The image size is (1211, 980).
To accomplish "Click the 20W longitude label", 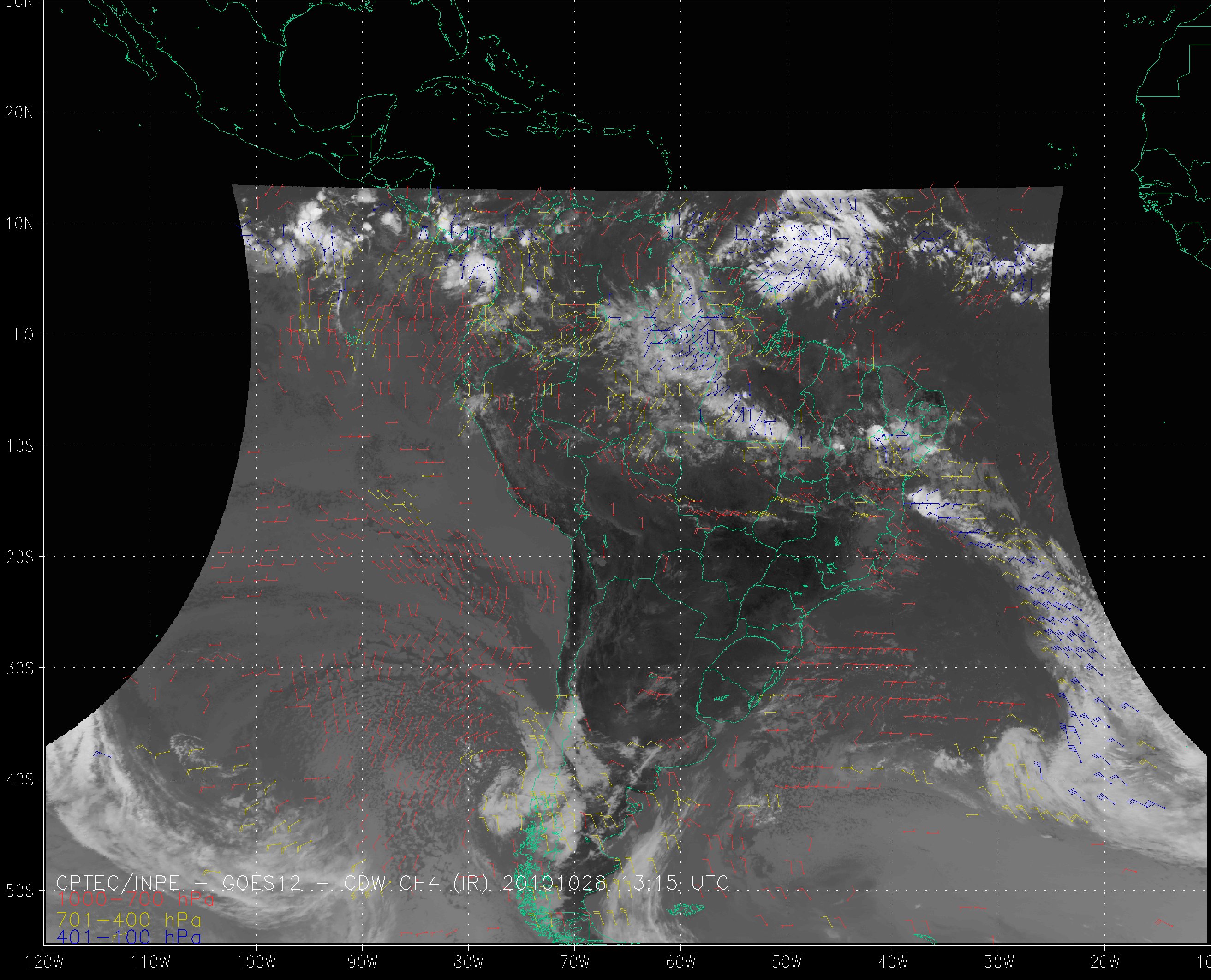I will [x=1105, y=962].
